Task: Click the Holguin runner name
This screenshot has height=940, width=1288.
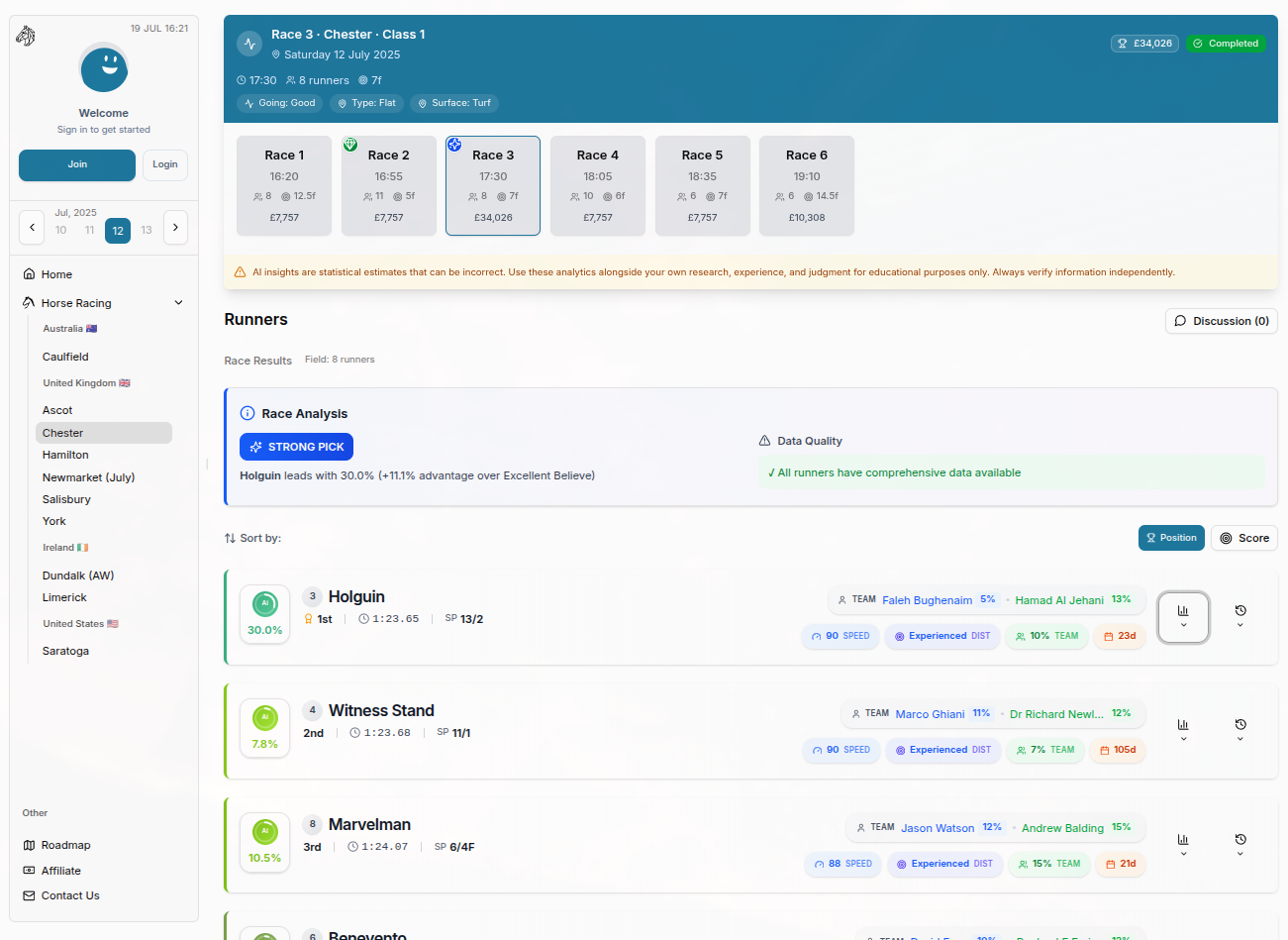Action: 356,596
